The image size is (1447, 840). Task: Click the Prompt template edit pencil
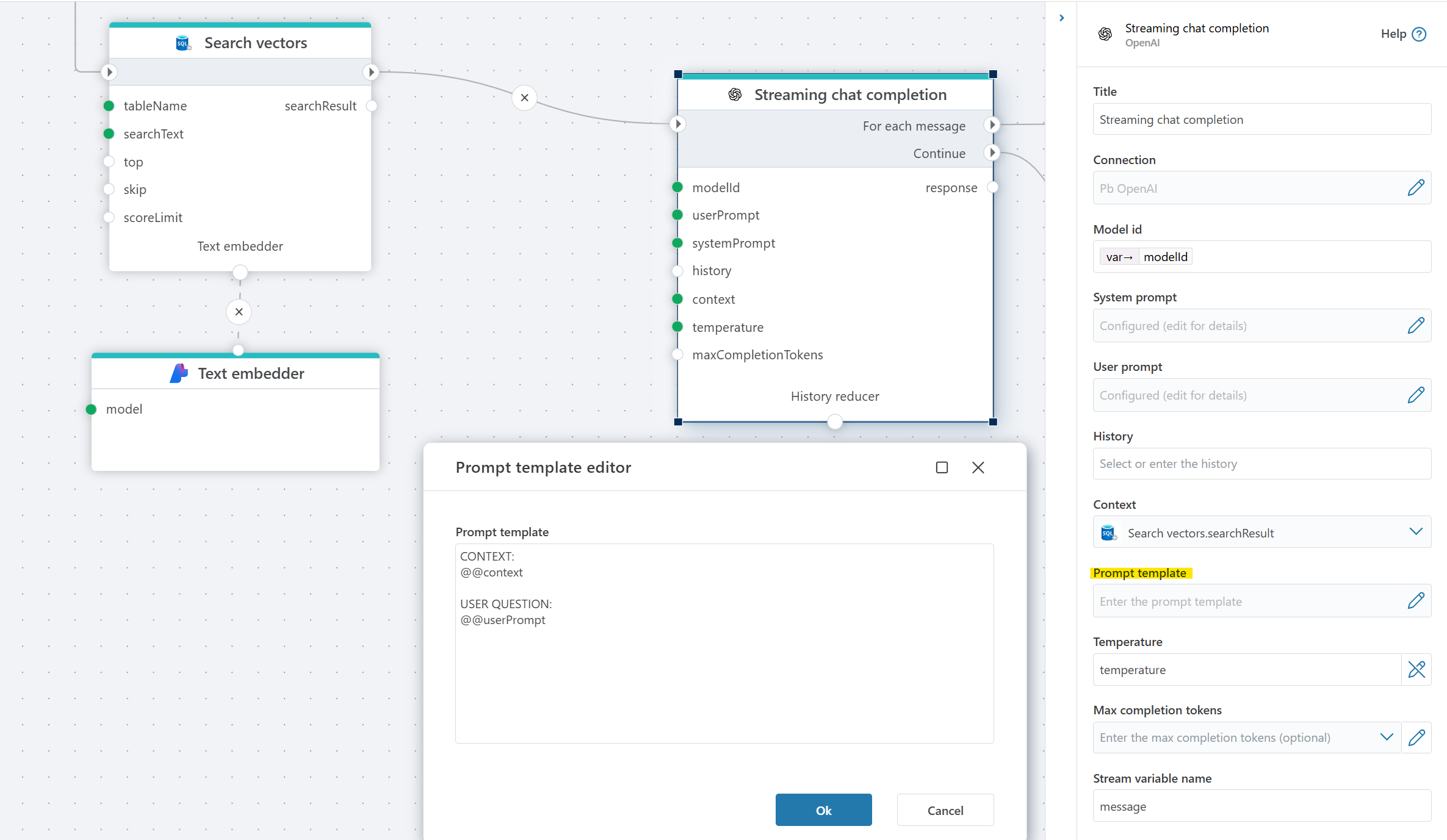click(x=1416, y=601)
